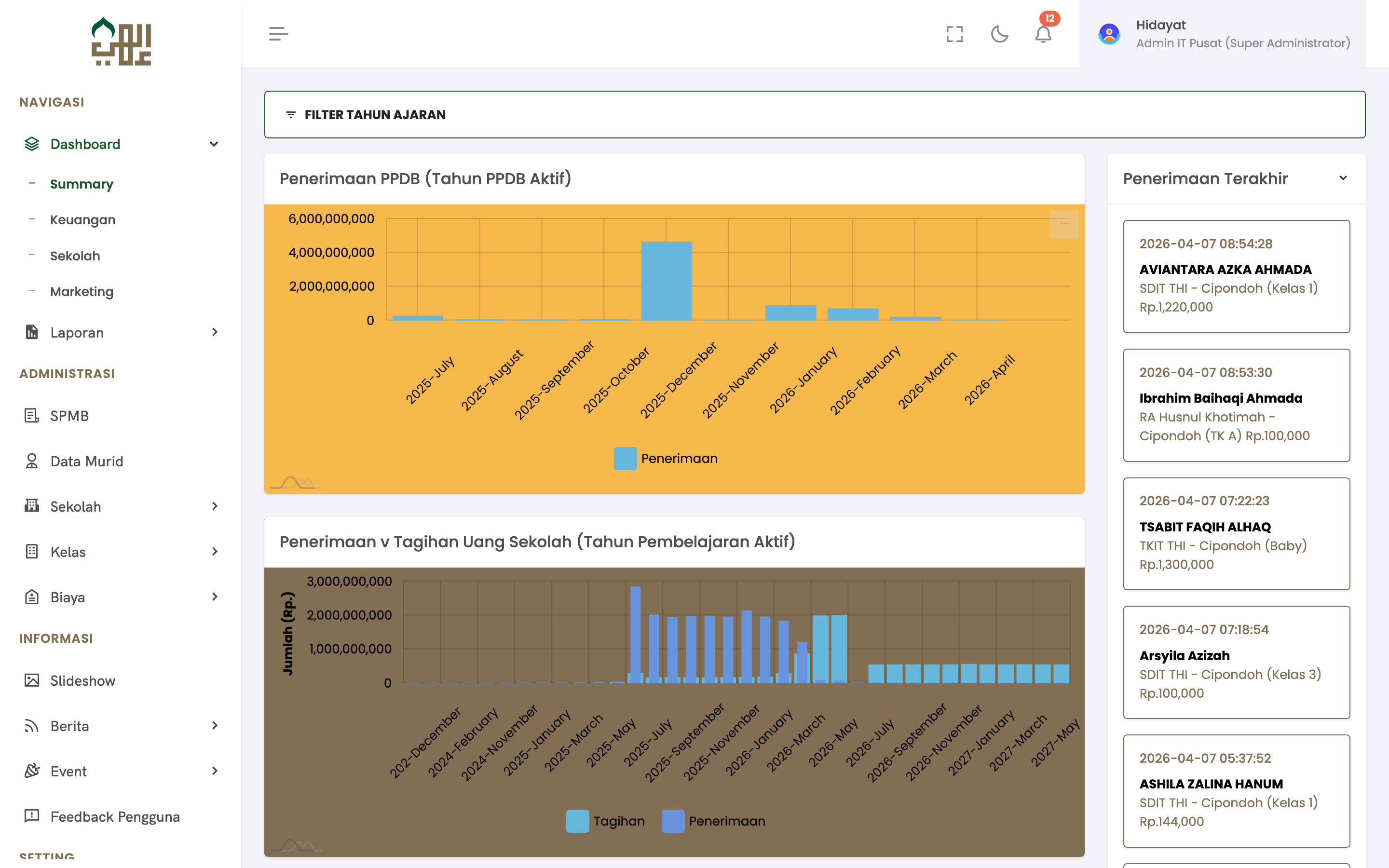Screen dimensions: 1389x868
Task: Expand the FILTER TAHUN AJARAN panel
Action: click(x=815, y=115)
